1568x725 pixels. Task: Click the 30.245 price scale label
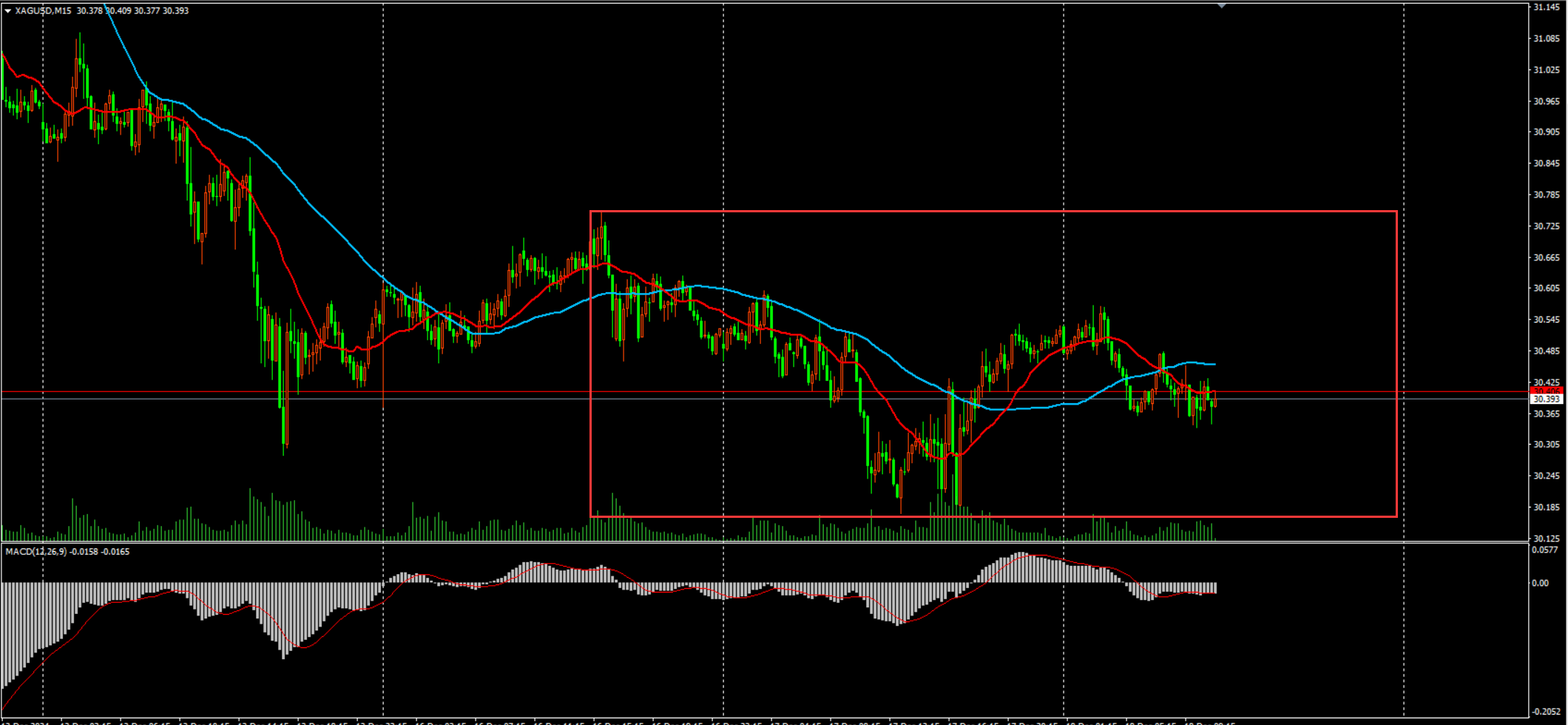pyautogui.click(x=1547, y=476)
